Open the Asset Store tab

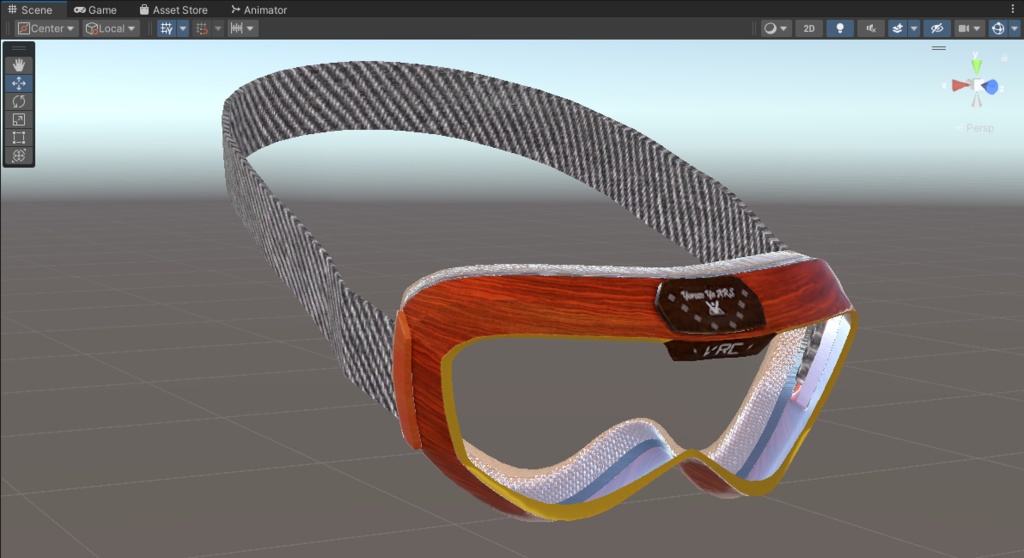[x=174, y=10]
